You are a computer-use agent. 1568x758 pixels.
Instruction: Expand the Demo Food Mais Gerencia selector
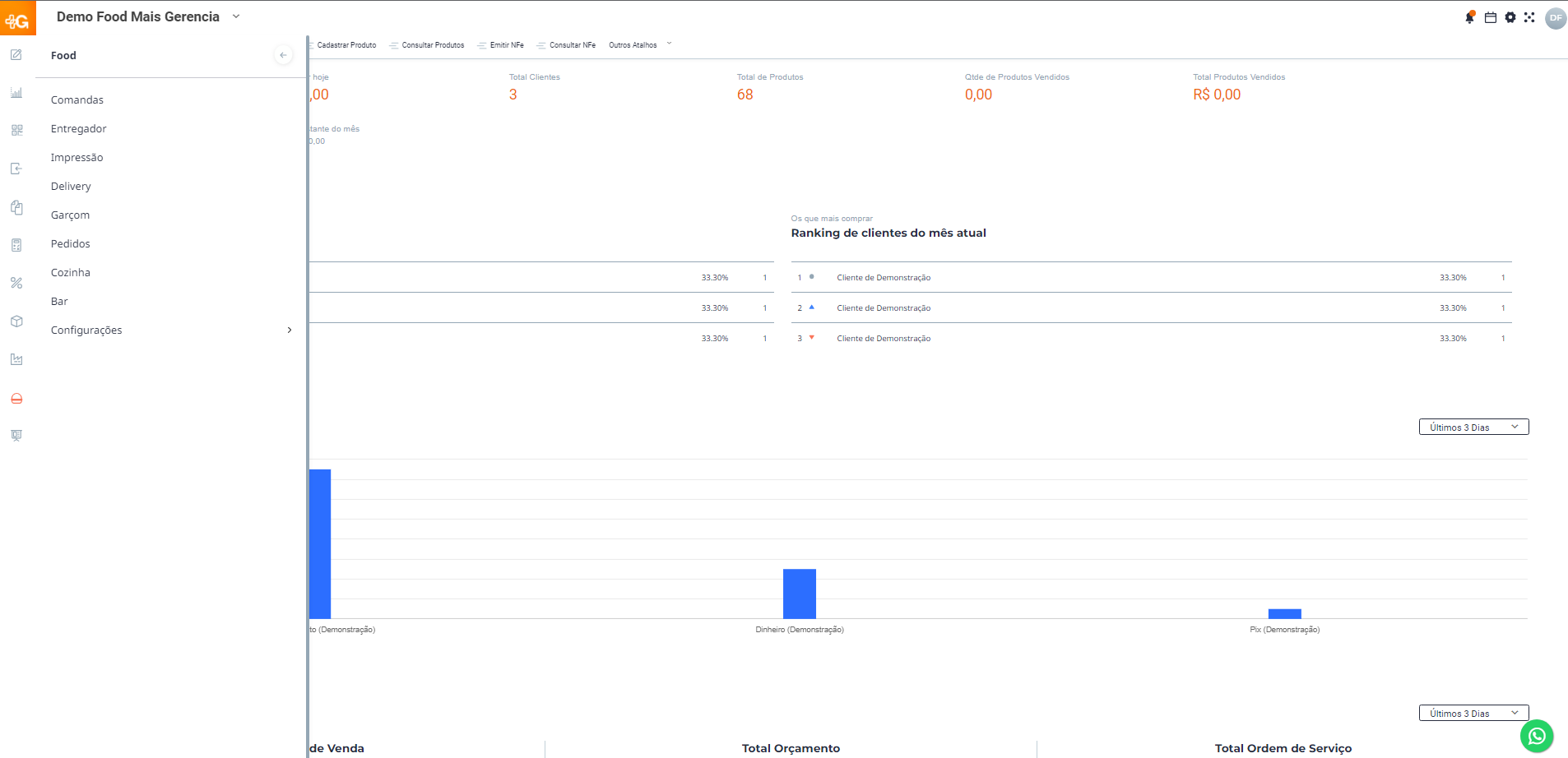click(236, 16)
